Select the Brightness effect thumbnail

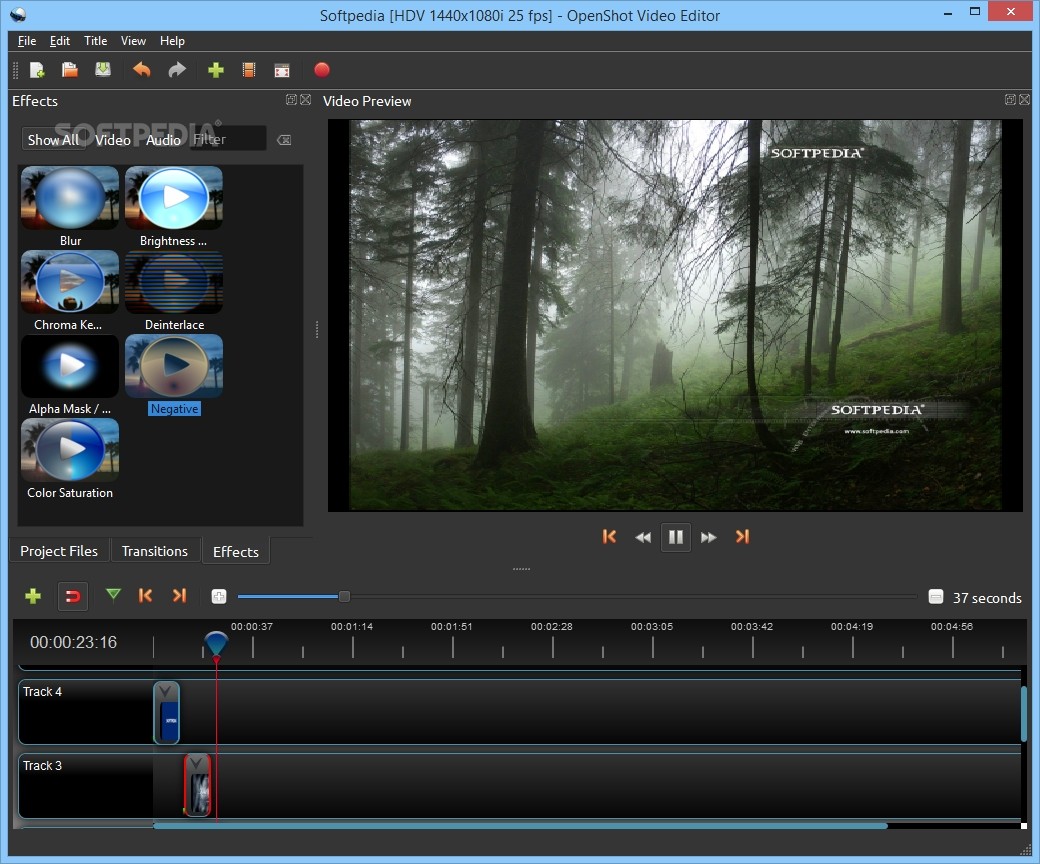pyautogui.click(x=174, y=198)
